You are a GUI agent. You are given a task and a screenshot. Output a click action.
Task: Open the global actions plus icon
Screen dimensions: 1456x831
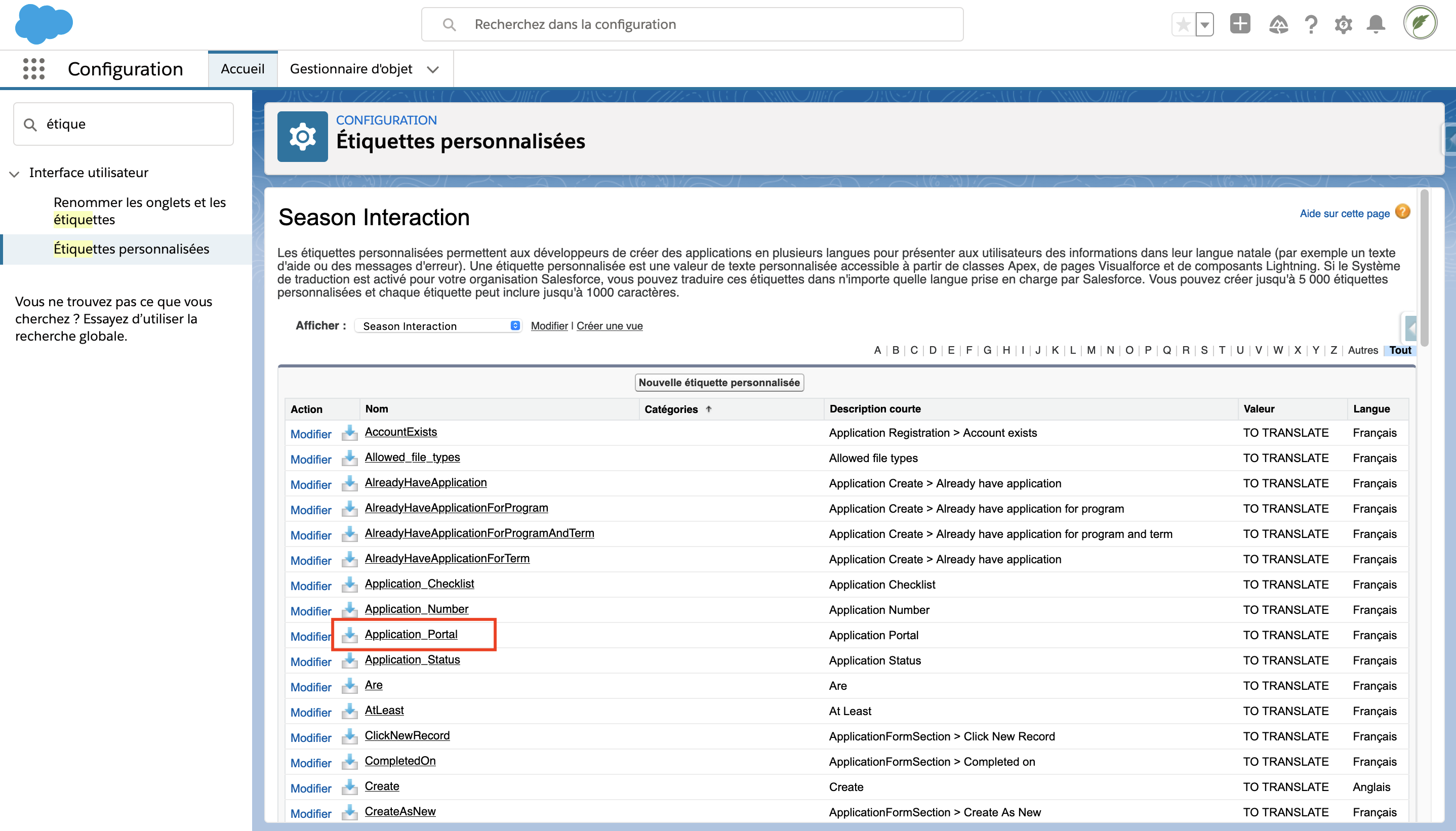click(1240, 24)
